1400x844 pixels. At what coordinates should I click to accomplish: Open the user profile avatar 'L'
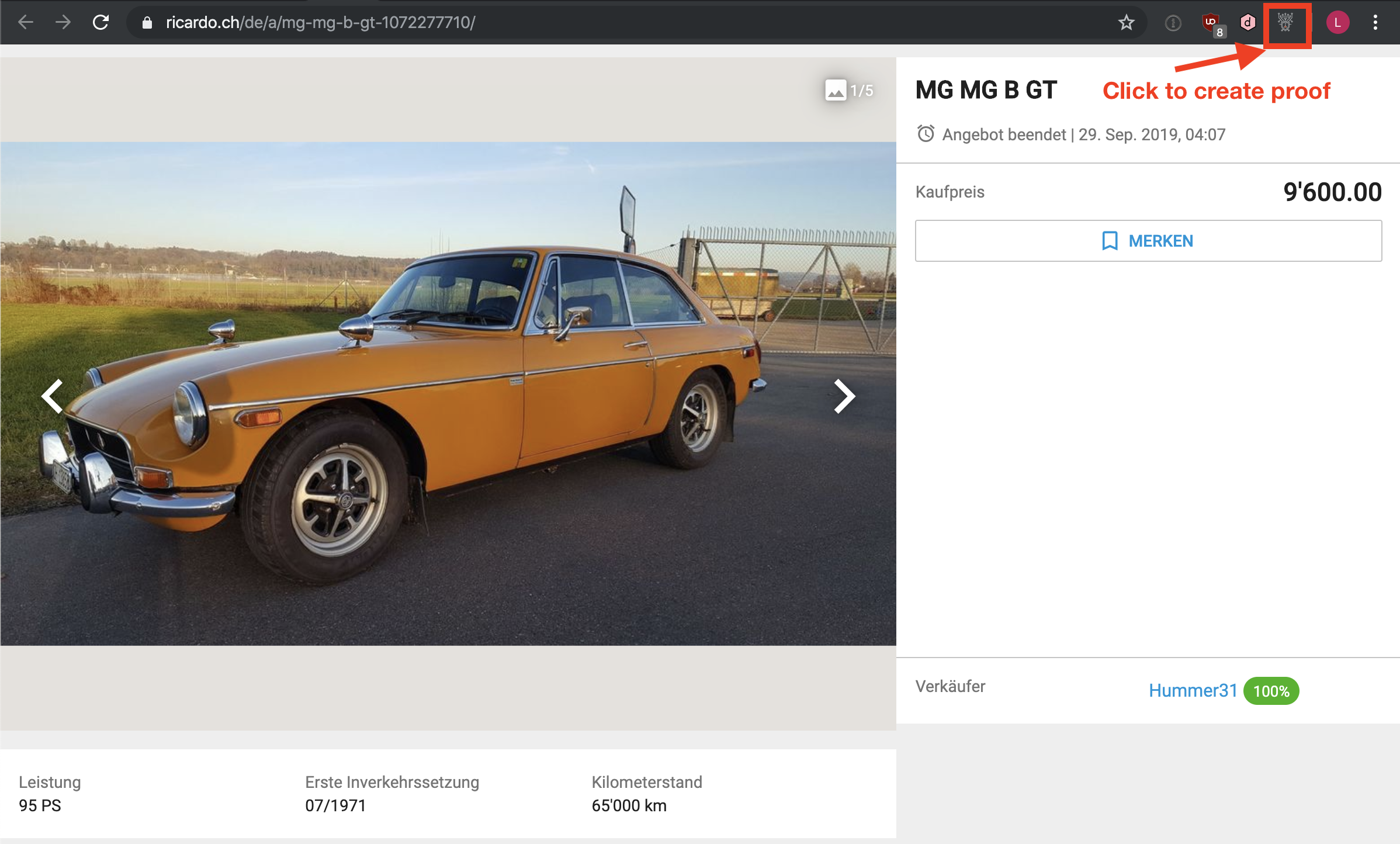click(1337, 23)
